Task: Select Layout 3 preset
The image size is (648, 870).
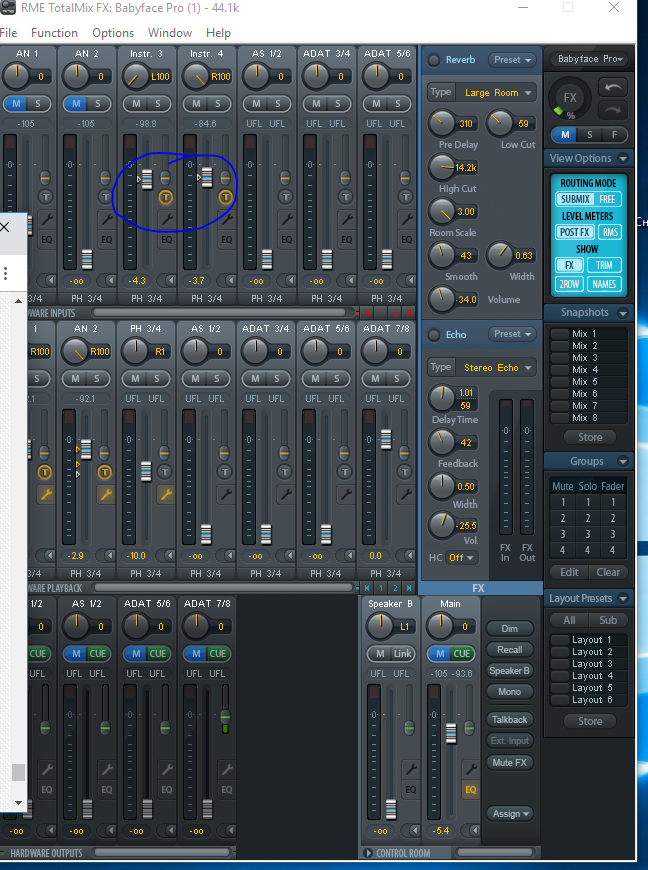Action: (588, 664)
